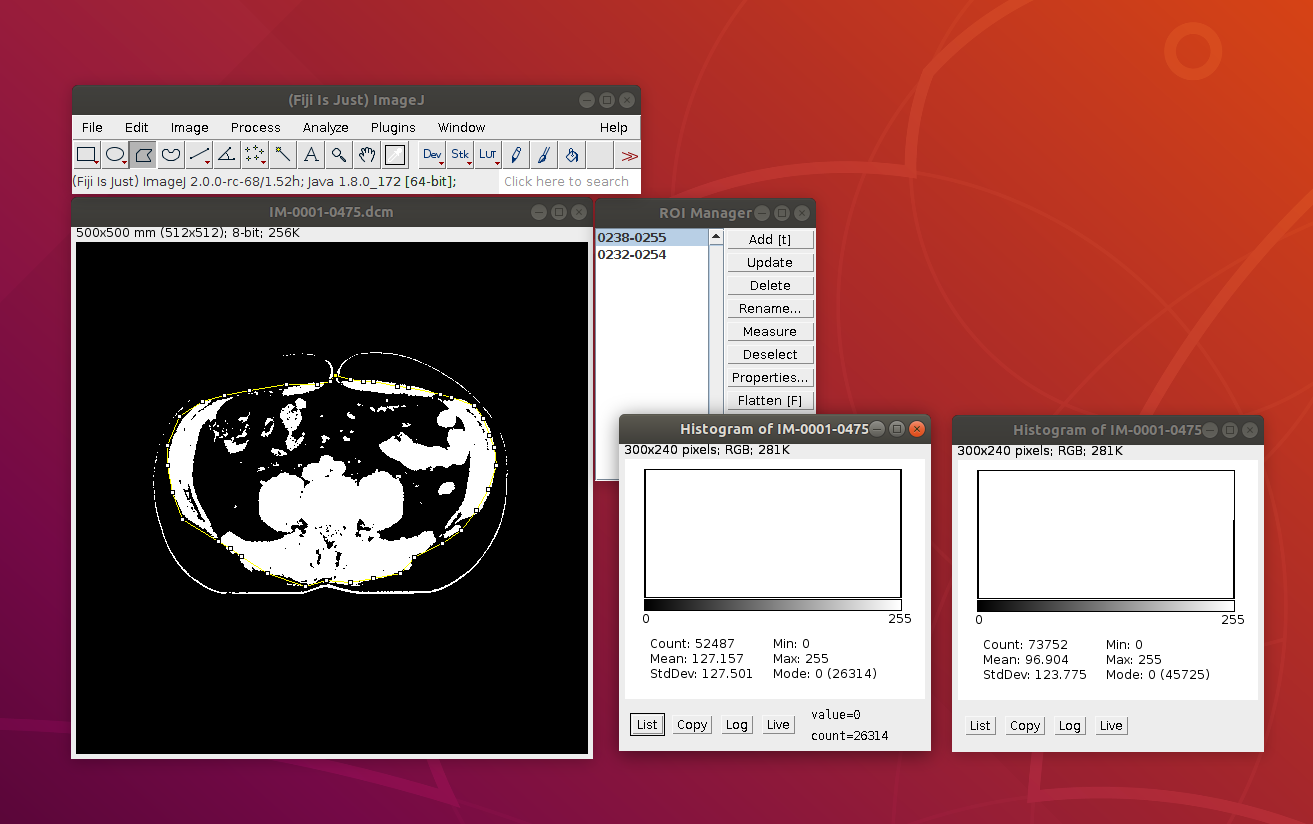Toggle Live in the right histogram window
Viewport: 1313px width, 824px height.
(x=1111, y=726)
